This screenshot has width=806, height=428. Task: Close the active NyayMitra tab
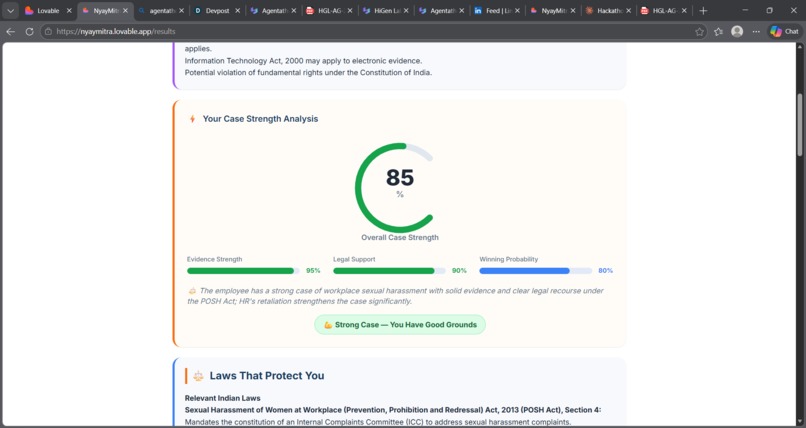click(125, 10)
